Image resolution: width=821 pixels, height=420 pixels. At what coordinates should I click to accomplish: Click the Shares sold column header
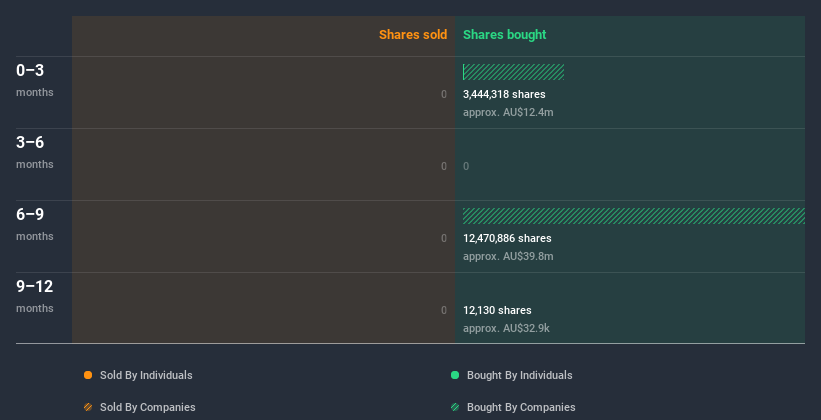pos(413,35)
